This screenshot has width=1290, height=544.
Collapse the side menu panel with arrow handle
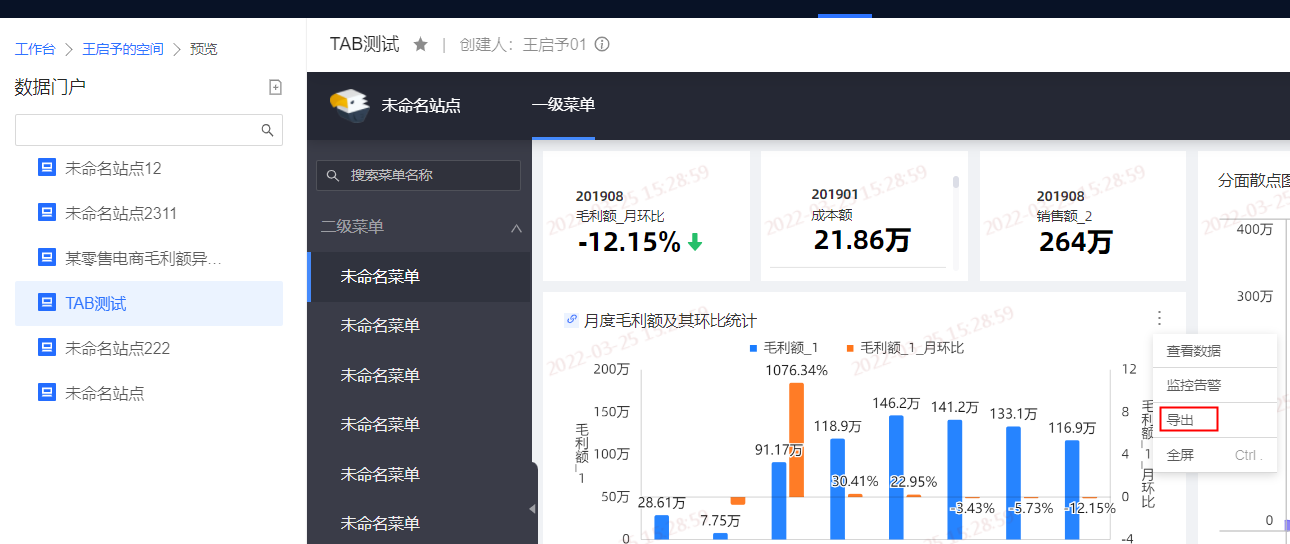click(532, 508)
